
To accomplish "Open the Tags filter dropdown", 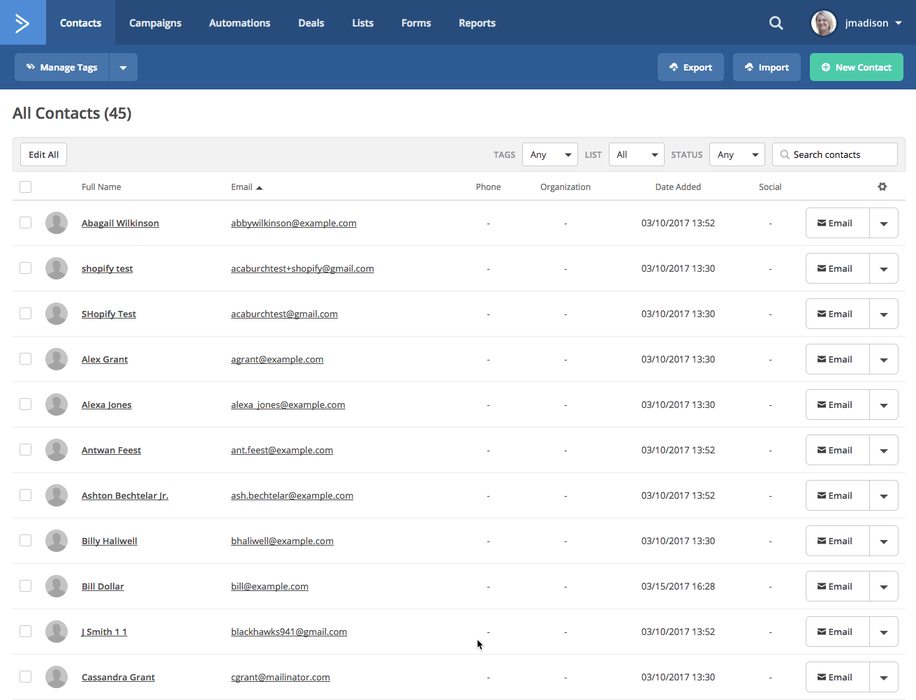I will [x=550, y=154].
